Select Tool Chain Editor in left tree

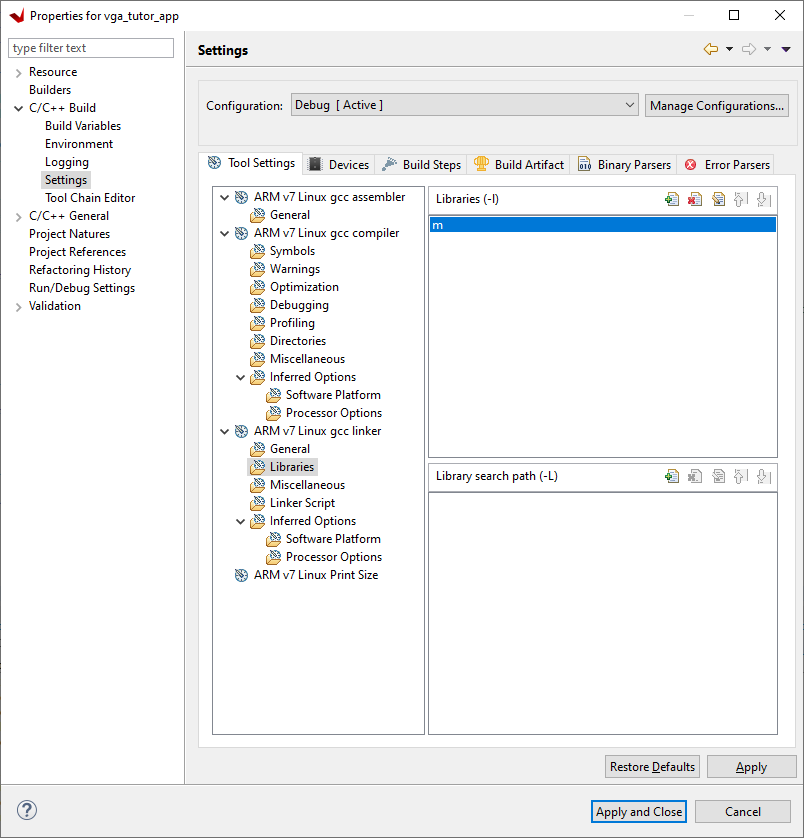tap(90, 198)
